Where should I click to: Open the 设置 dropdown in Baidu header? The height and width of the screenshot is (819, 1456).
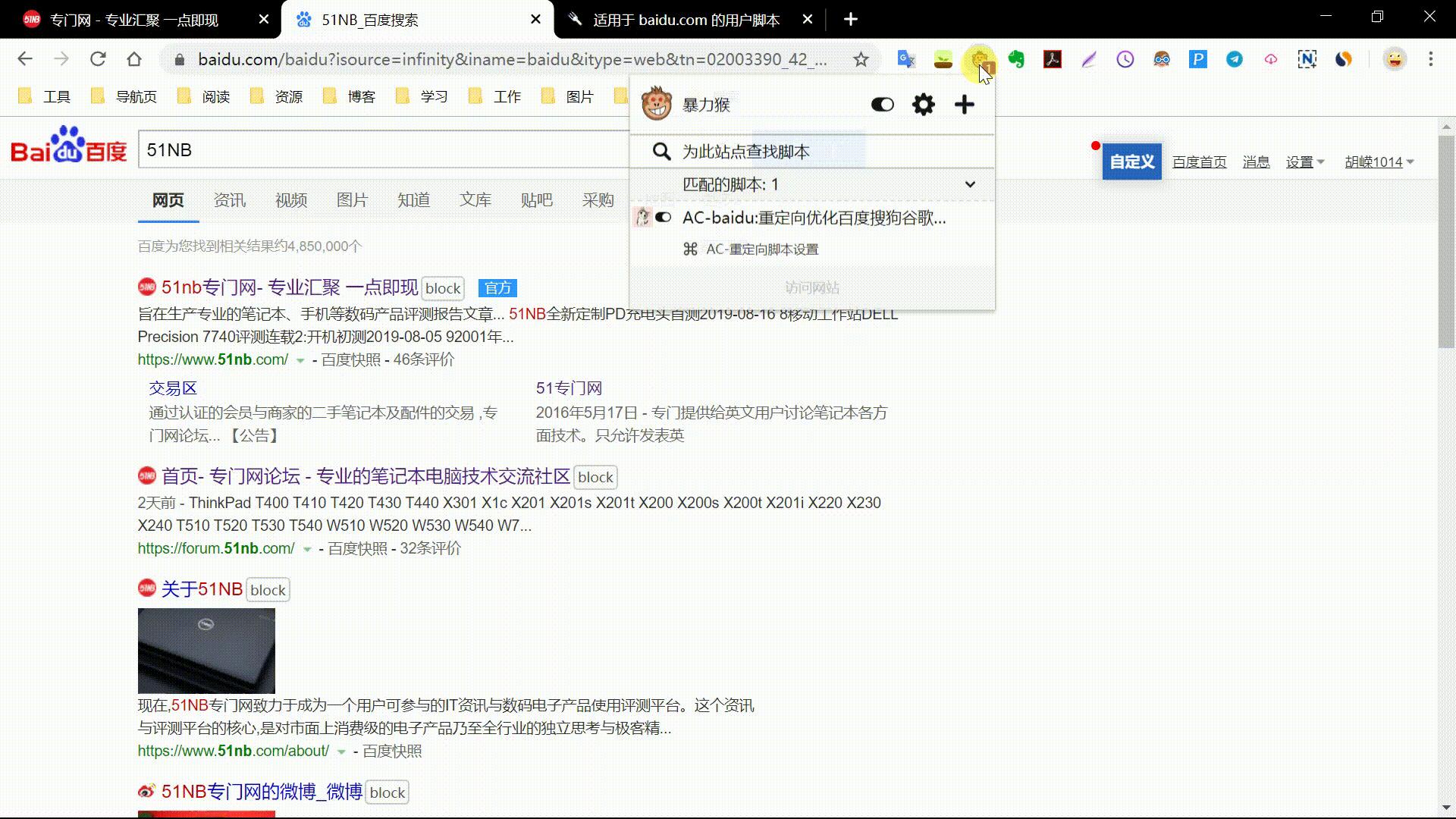[x=1304, y=162]
